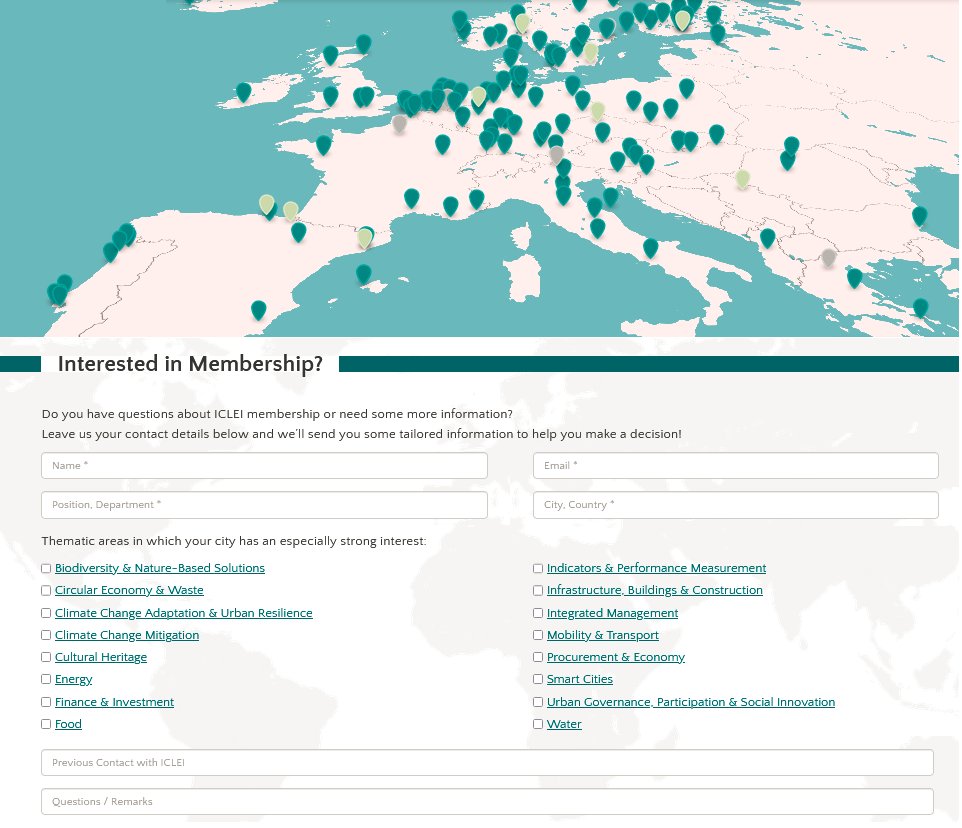Select the Position, Department field
The width and height of the screenshot is (962, 828).
pos(264,505)
